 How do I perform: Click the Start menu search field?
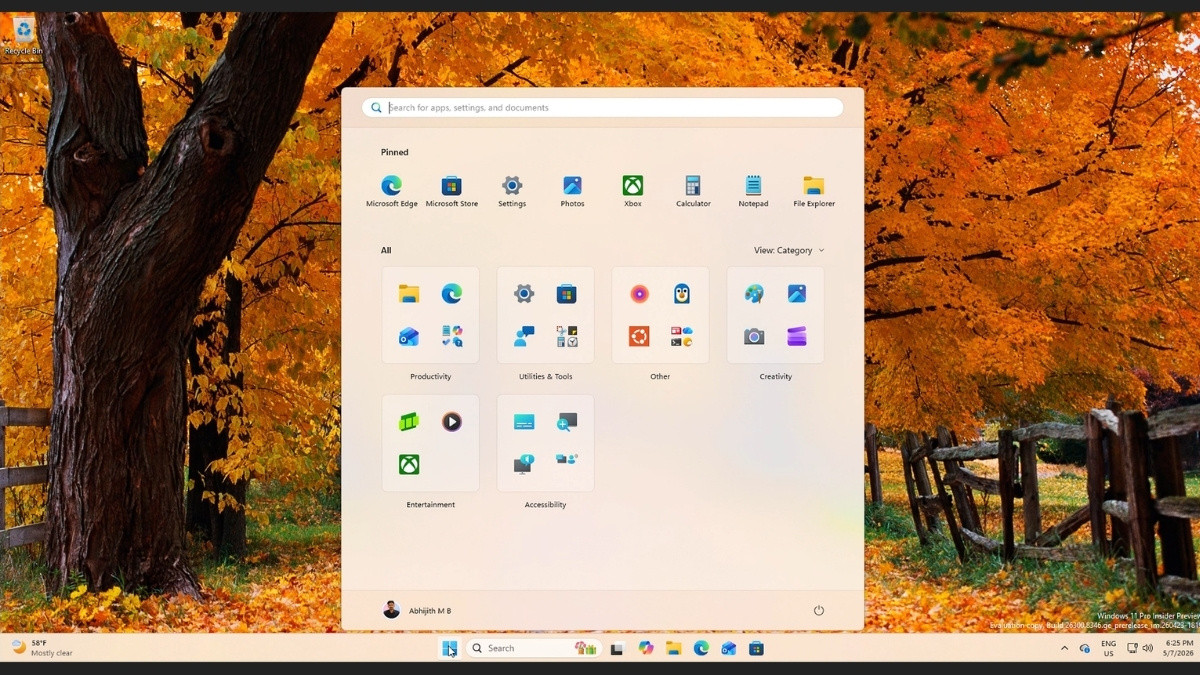point(603,107)
